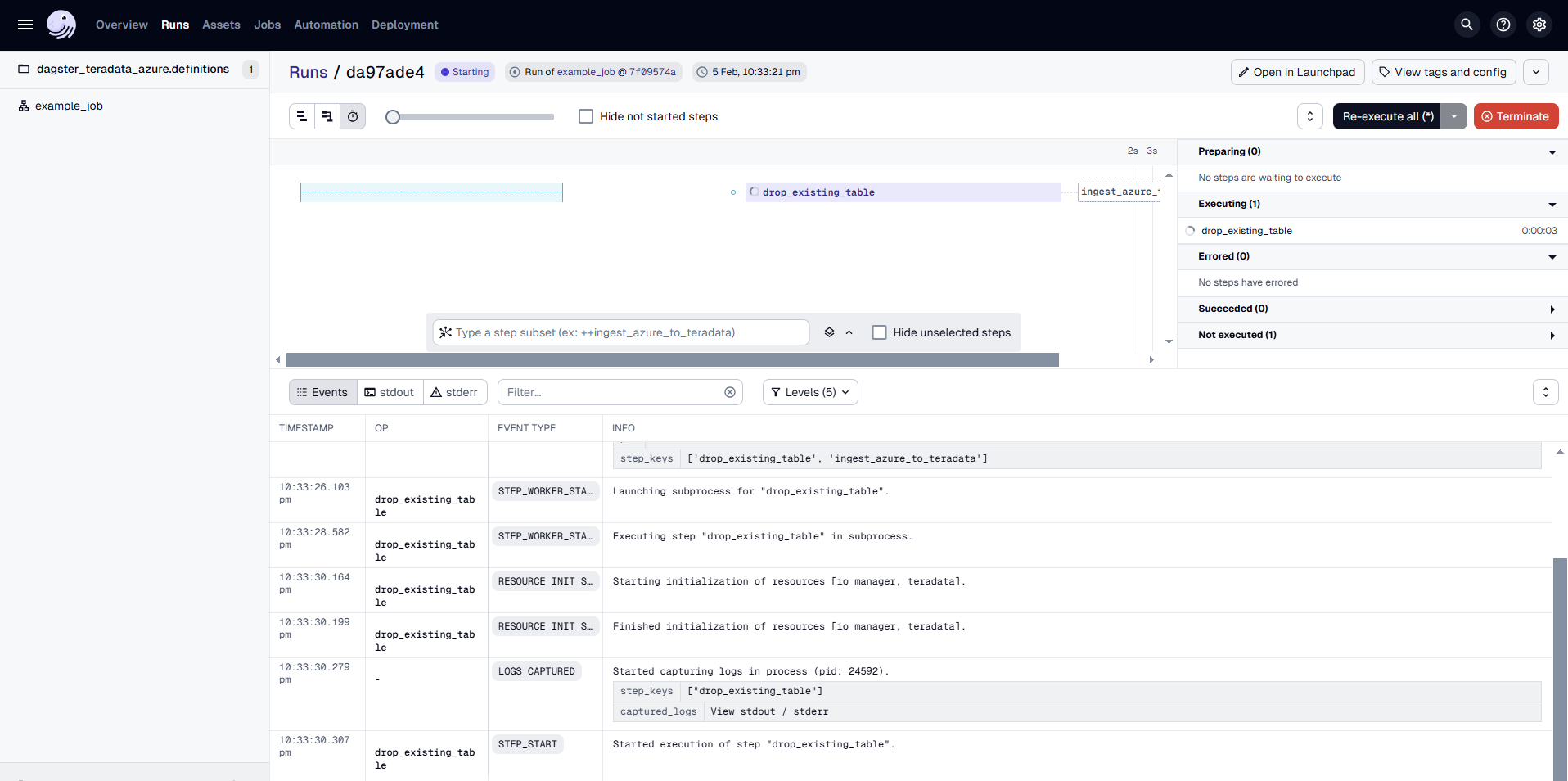Enable Hide unselected steps checkbox
Image resolution: width=1568 pixels, height=781 pixels.
pos(880,332)
